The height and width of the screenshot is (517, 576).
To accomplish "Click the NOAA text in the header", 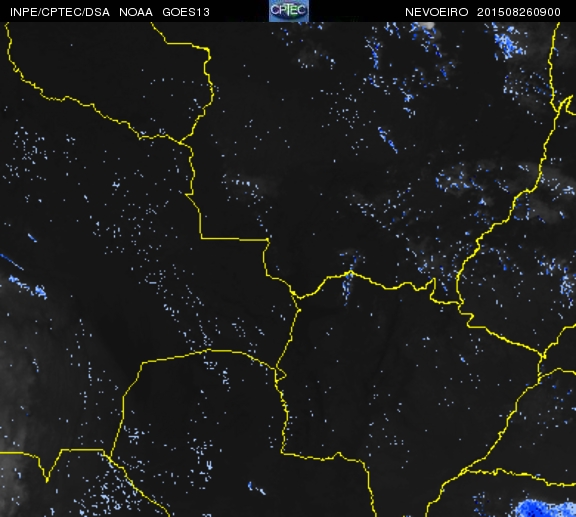I will [136, 12].
